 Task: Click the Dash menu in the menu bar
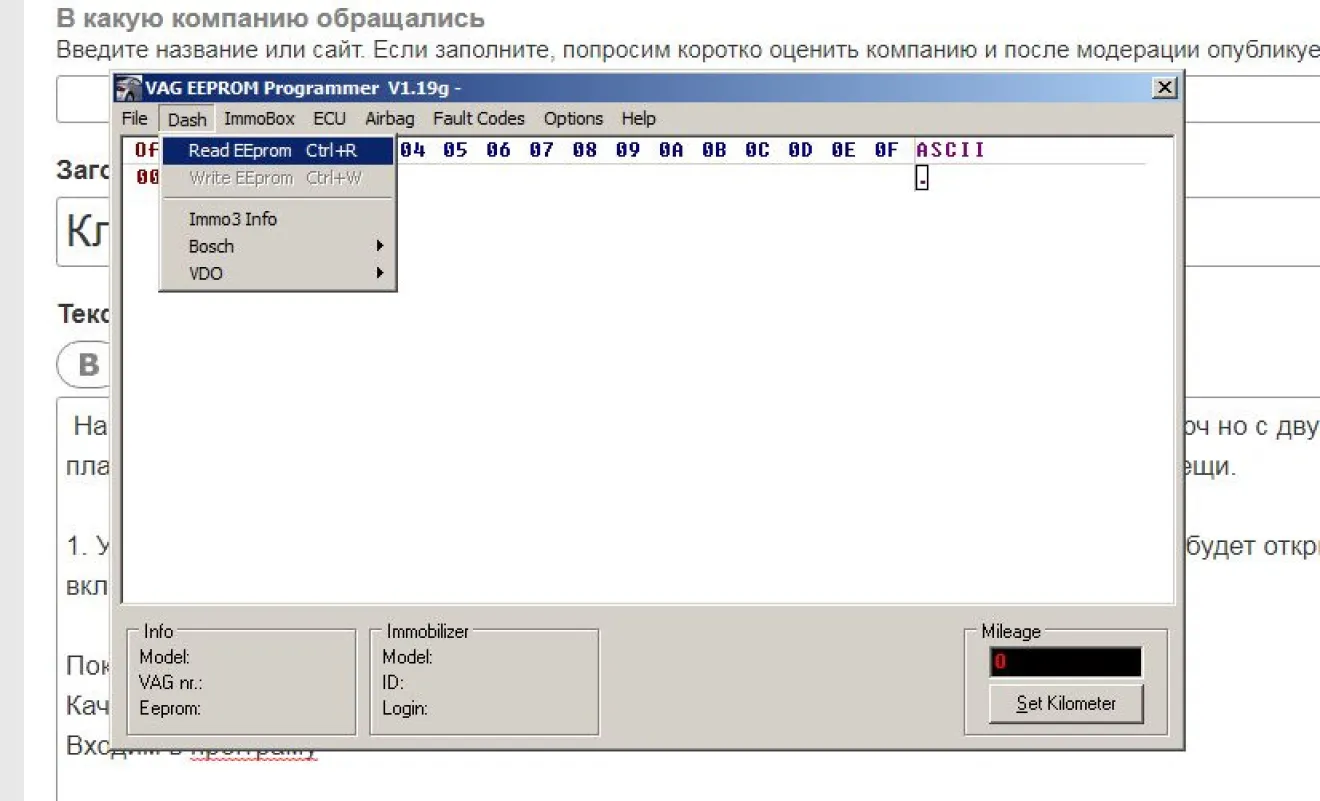point(187,119)
